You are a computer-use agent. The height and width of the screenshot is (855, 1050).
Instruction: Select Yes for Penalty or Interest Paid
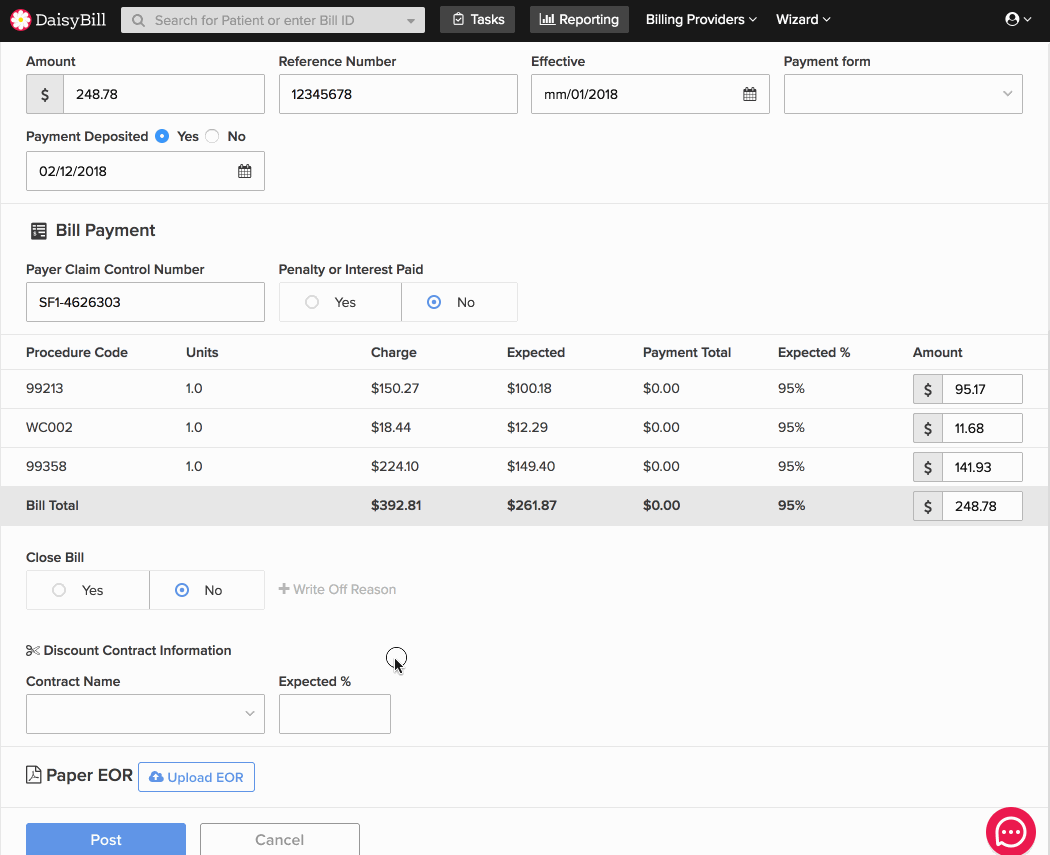tap(312, 302)
